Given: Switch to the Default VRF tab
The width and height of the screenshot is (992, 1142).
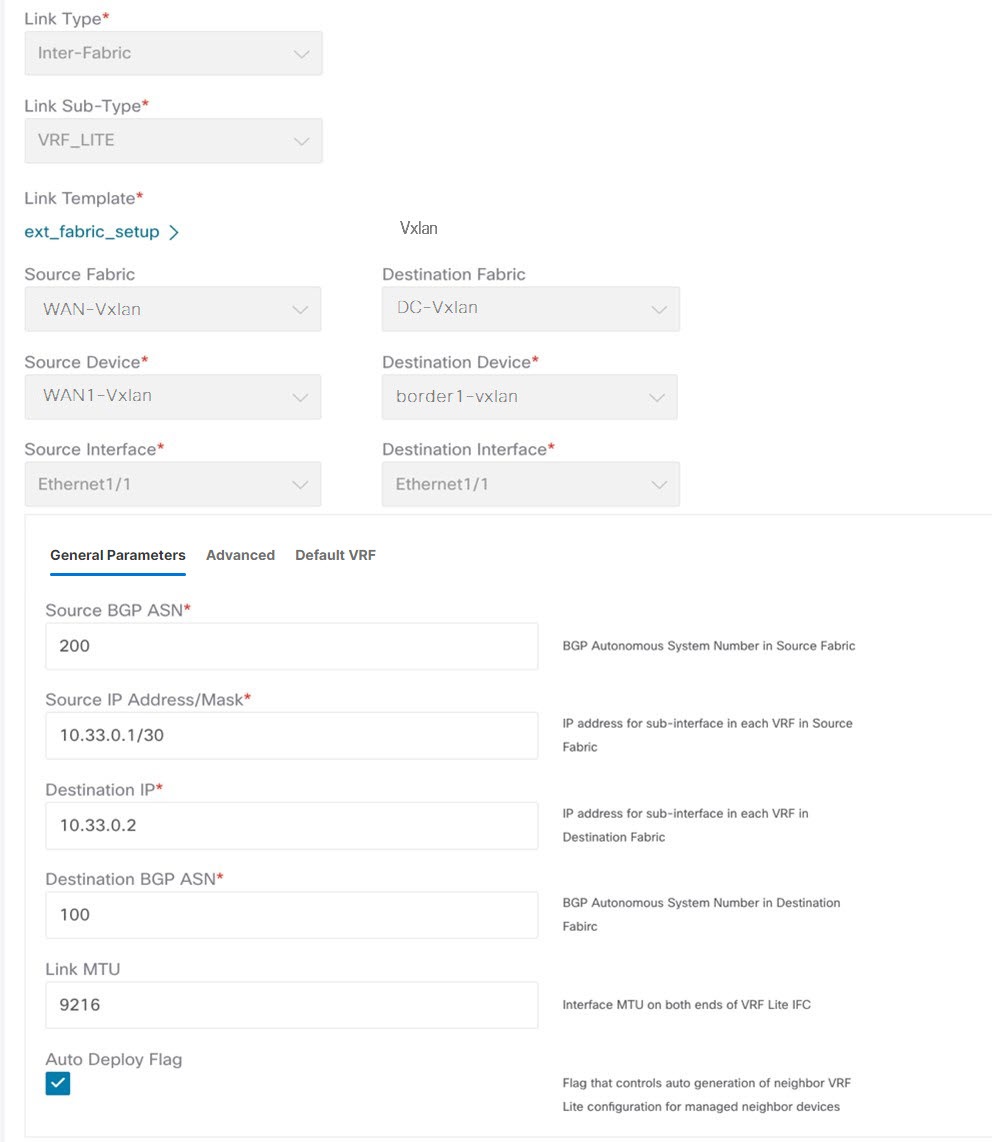Looking at the screenshot, I should pyautogui.click(x=335, y=555).
